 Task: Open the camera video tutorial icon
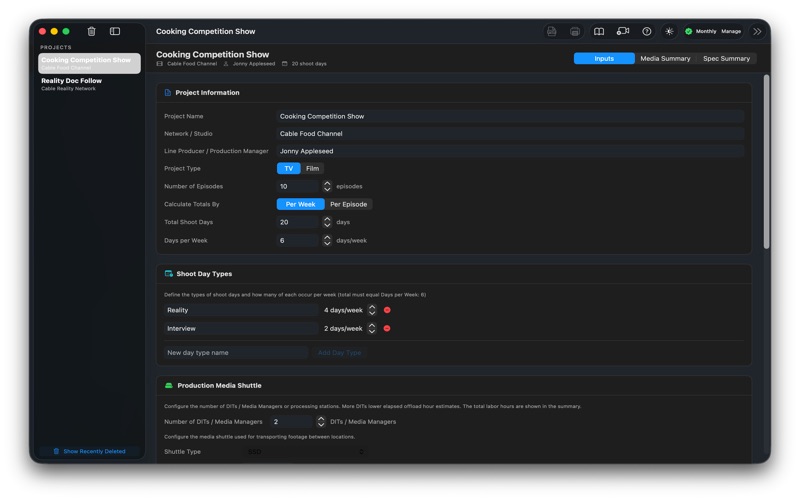click(x=622, y=31)
